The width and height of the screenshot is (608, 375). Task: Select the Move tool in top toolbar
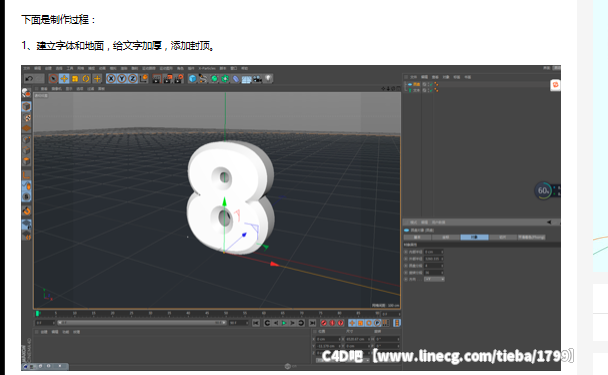(64, 79)
